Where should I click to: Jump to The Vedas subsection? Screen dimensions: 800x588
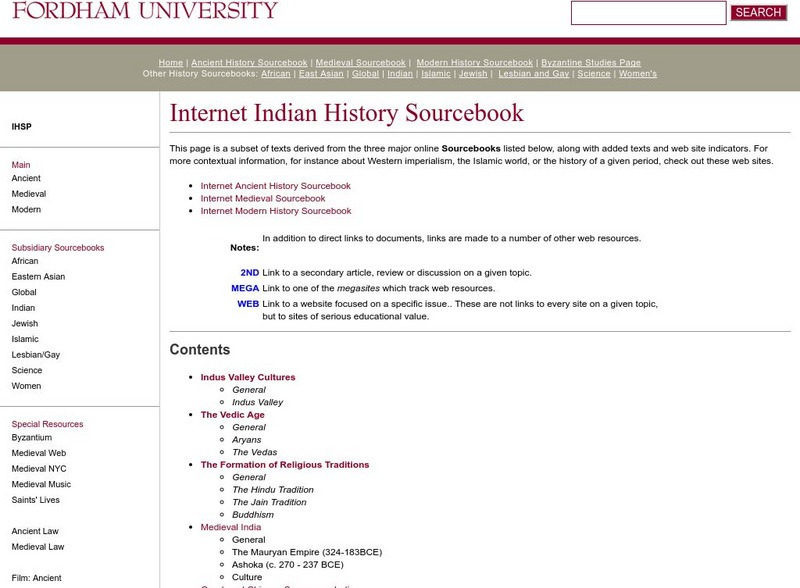tap(255, 452)
